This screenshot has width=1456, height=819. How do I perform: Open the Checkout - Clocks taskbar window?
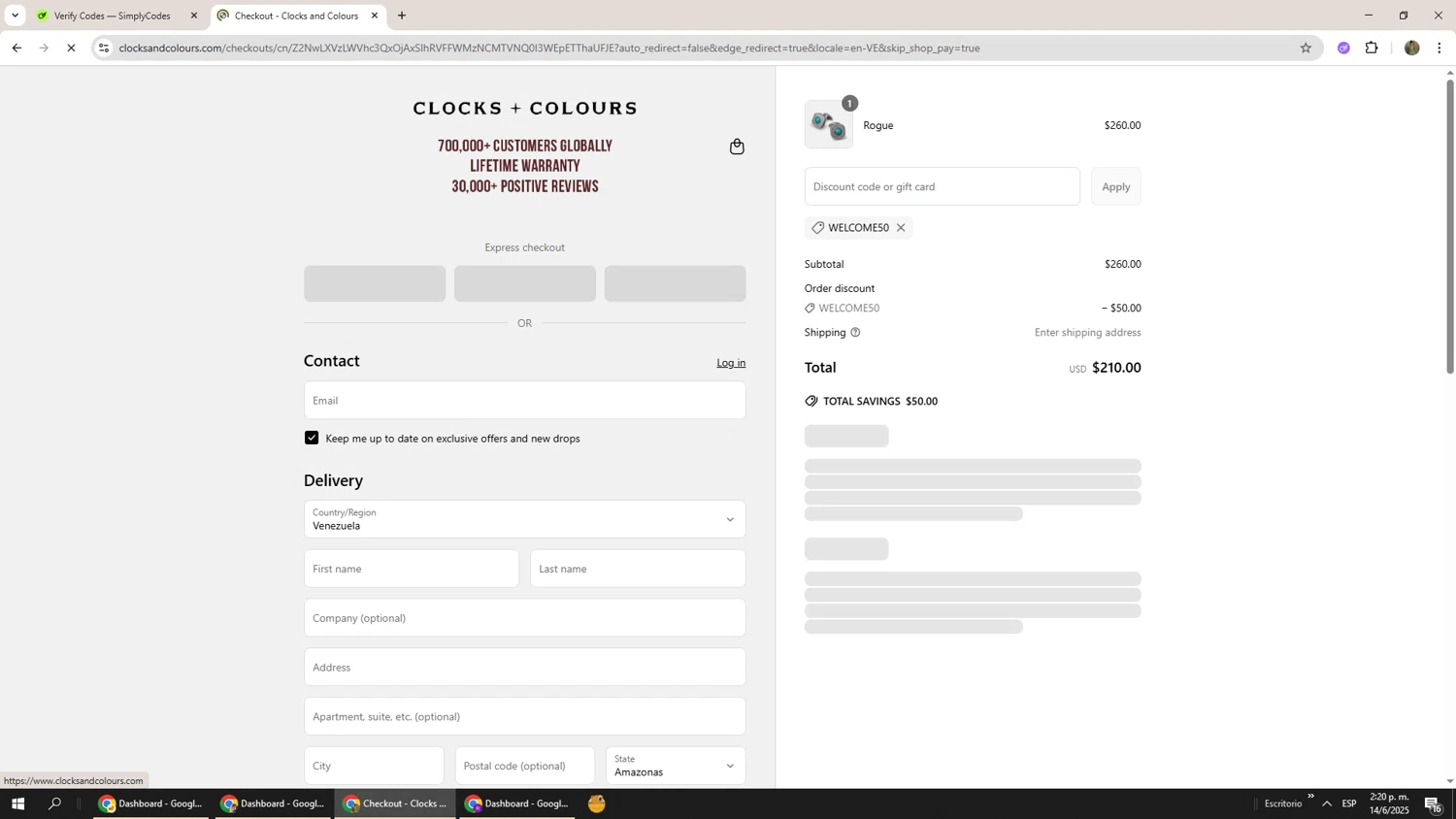pyautogui.click(x=395, y=803)
